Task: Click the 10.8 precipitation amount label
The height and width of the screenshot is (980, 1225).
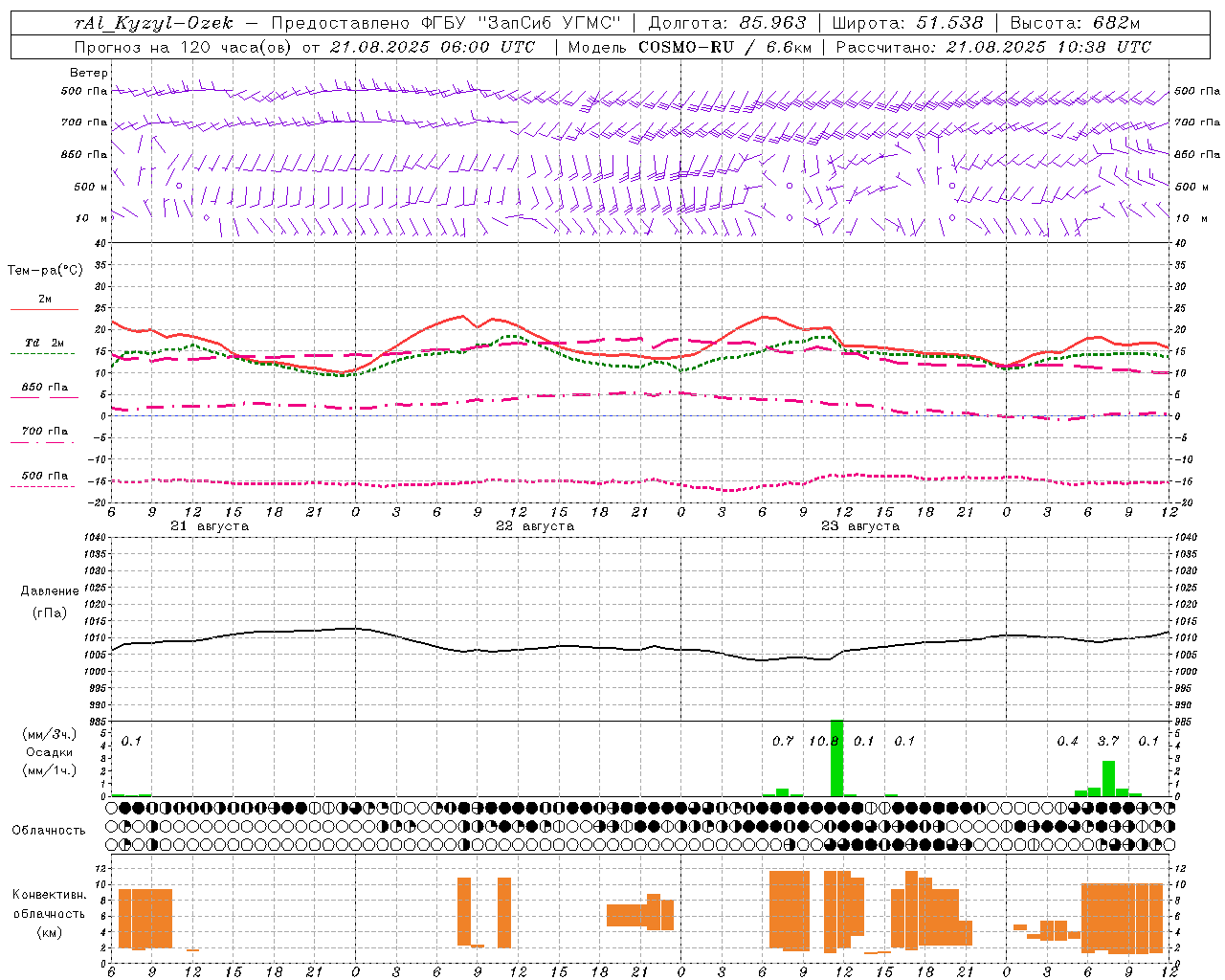Action: [823, 741]
